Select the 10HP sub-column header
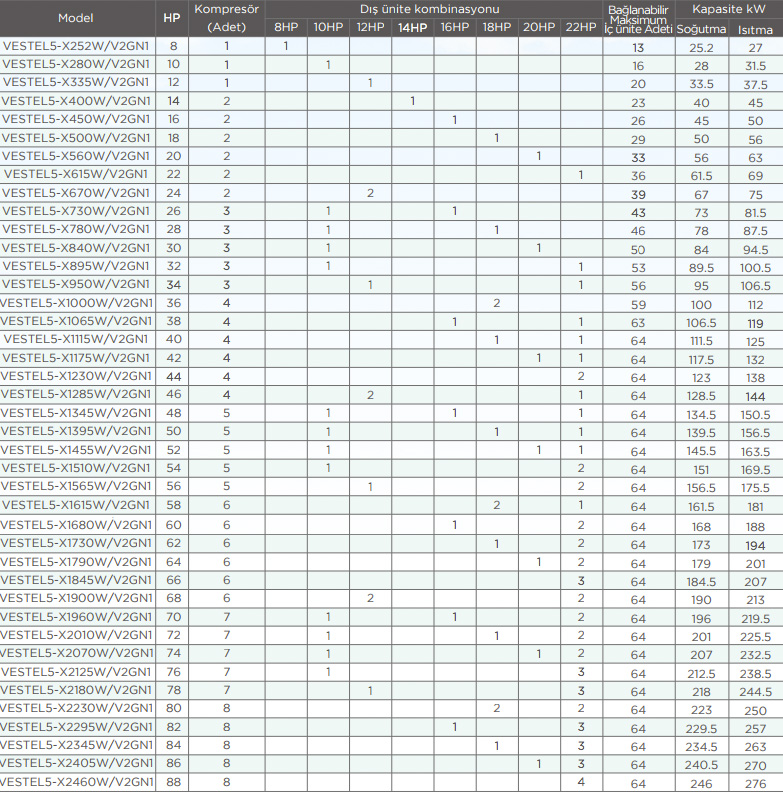The image size is (783, 792). [328, 27]
